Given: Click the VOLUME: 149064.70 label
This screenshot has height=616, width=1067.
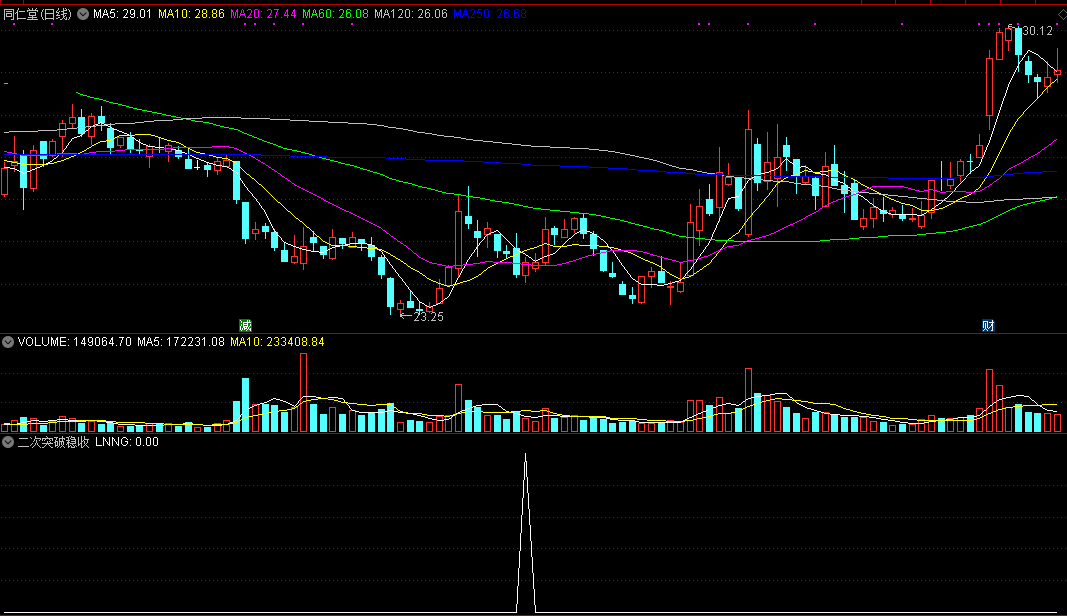Looking at the screenshot, I should coord(75,342).
